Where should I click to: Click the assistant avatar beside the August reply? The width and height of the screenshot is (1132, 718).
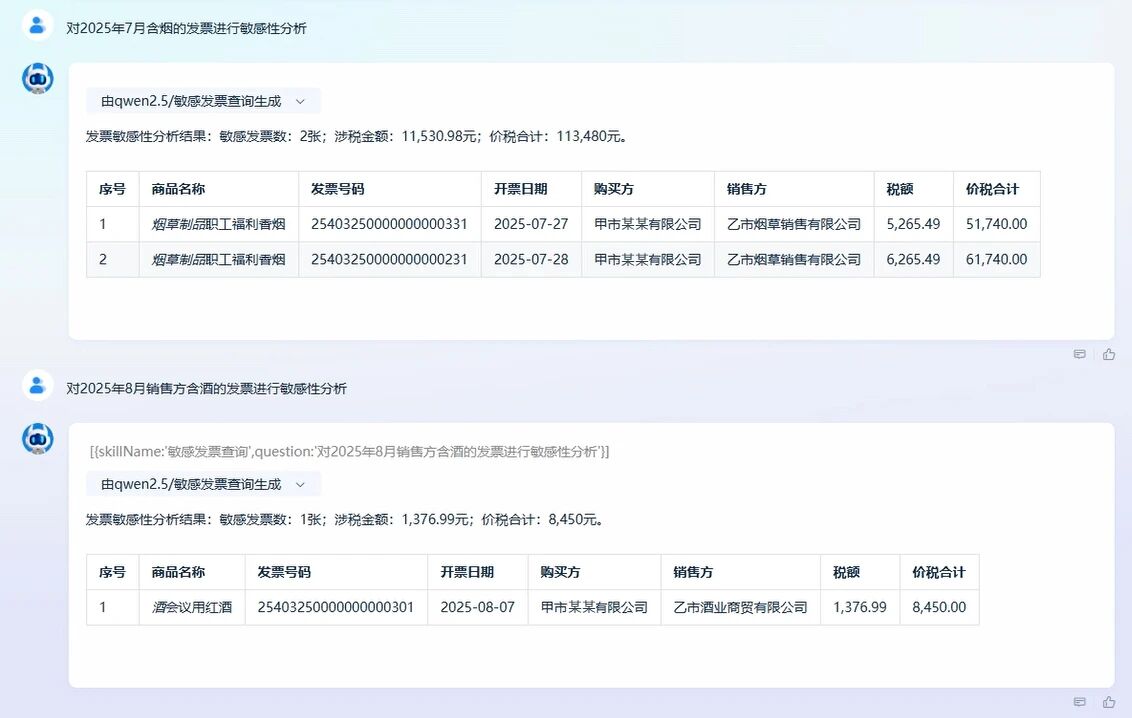38,439
